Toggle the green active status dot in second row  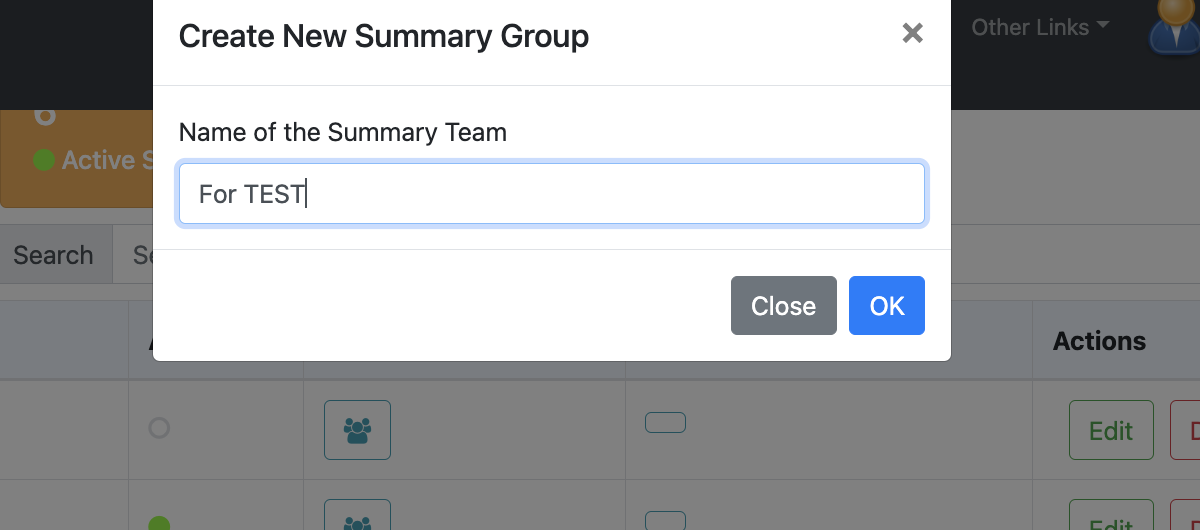click(x=159, y=523)
